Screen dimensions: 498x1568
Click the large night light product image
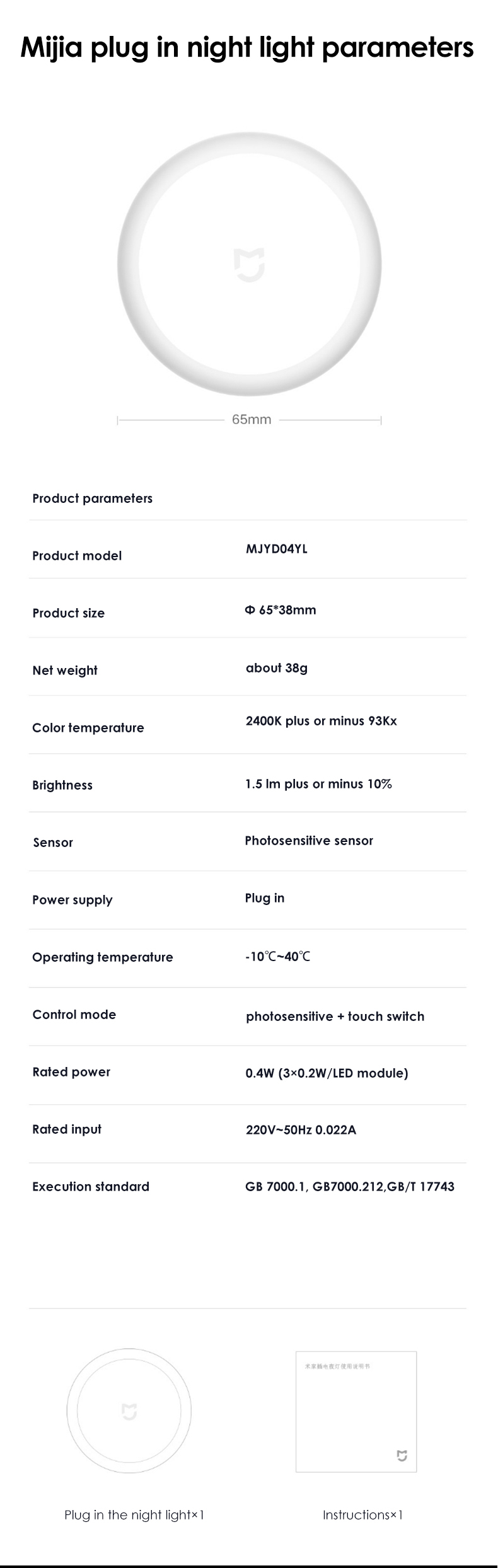tap(249, 265)
